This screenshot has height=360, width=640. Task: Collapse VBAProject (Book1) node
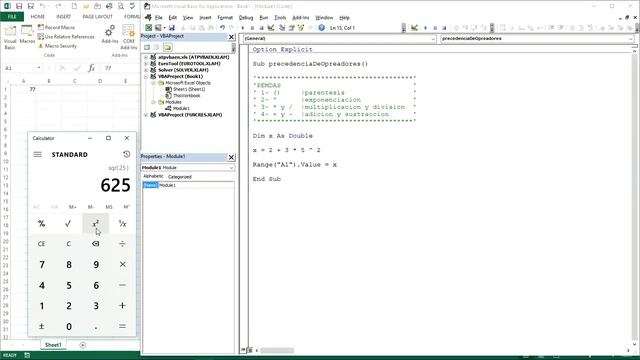click(x=146, y=76)
